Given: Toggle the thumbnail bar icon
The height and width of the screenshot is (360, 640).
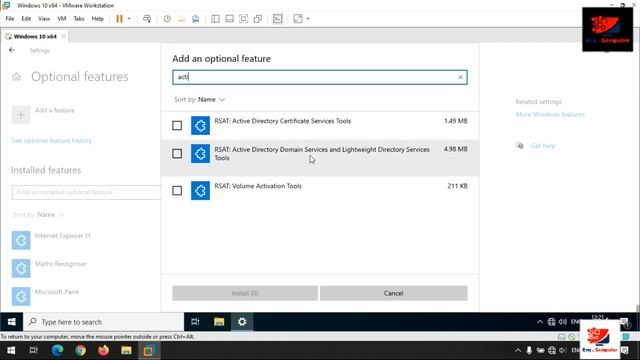Looking at the screenshot, I should pyautogui.click(x=229, y=19).
